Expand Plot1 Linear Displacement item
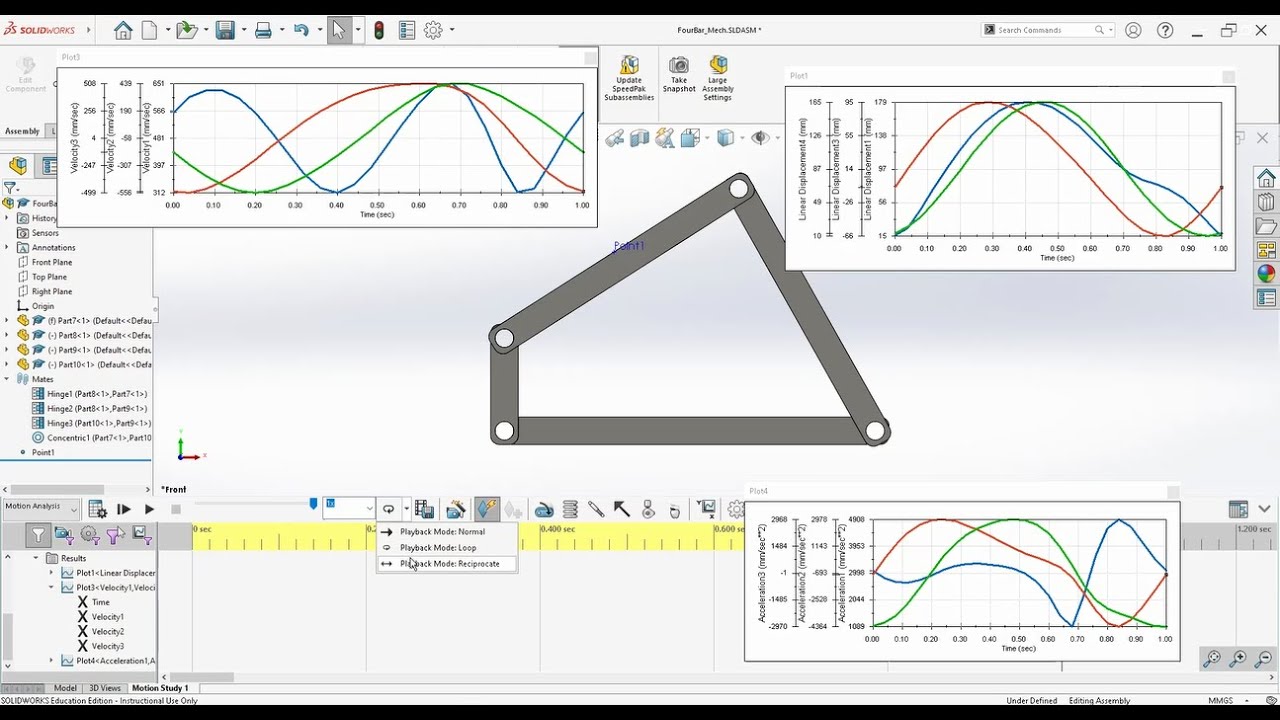Image resolution: width=1280 pixels, height=720 pixels. coord(52,573)
